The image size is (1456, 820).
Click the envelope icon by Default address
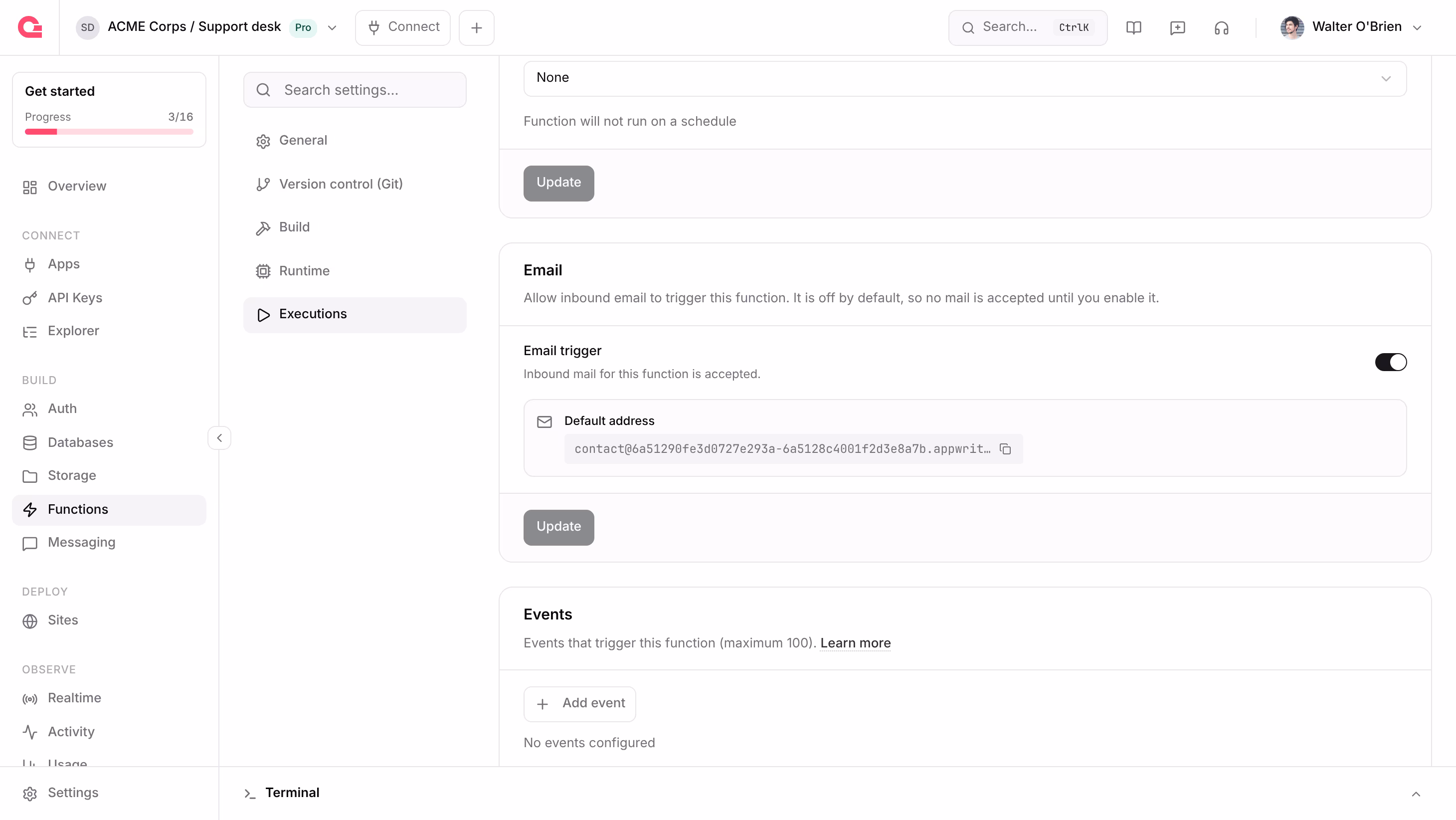coord(545,422)
